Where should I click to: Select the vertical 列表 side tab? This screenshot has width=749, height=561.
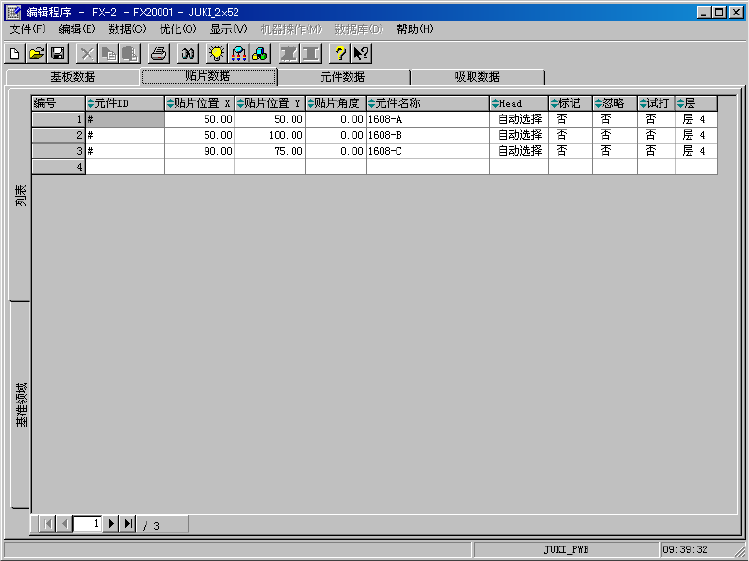[x=21, y=195]
